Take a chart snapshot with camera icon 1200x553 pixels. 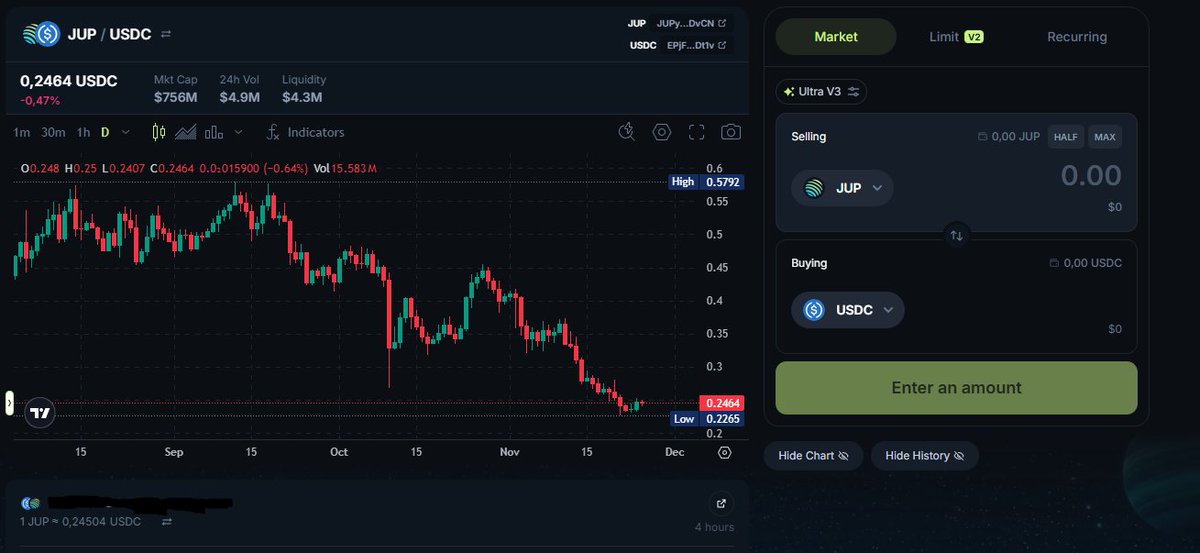tap(731, 132)
